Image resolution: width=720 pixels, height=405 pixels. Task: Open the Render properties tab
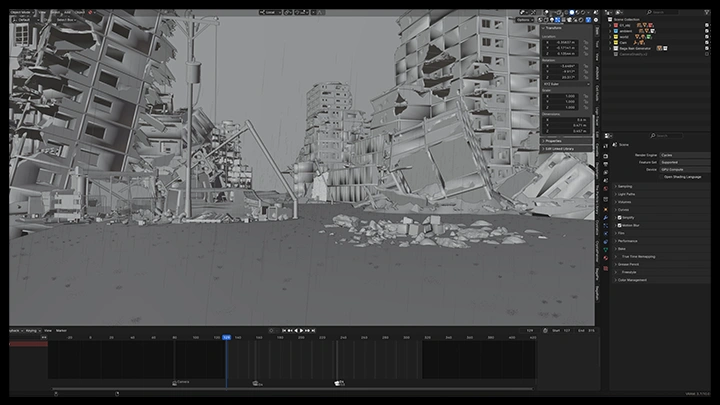(606, 156)
